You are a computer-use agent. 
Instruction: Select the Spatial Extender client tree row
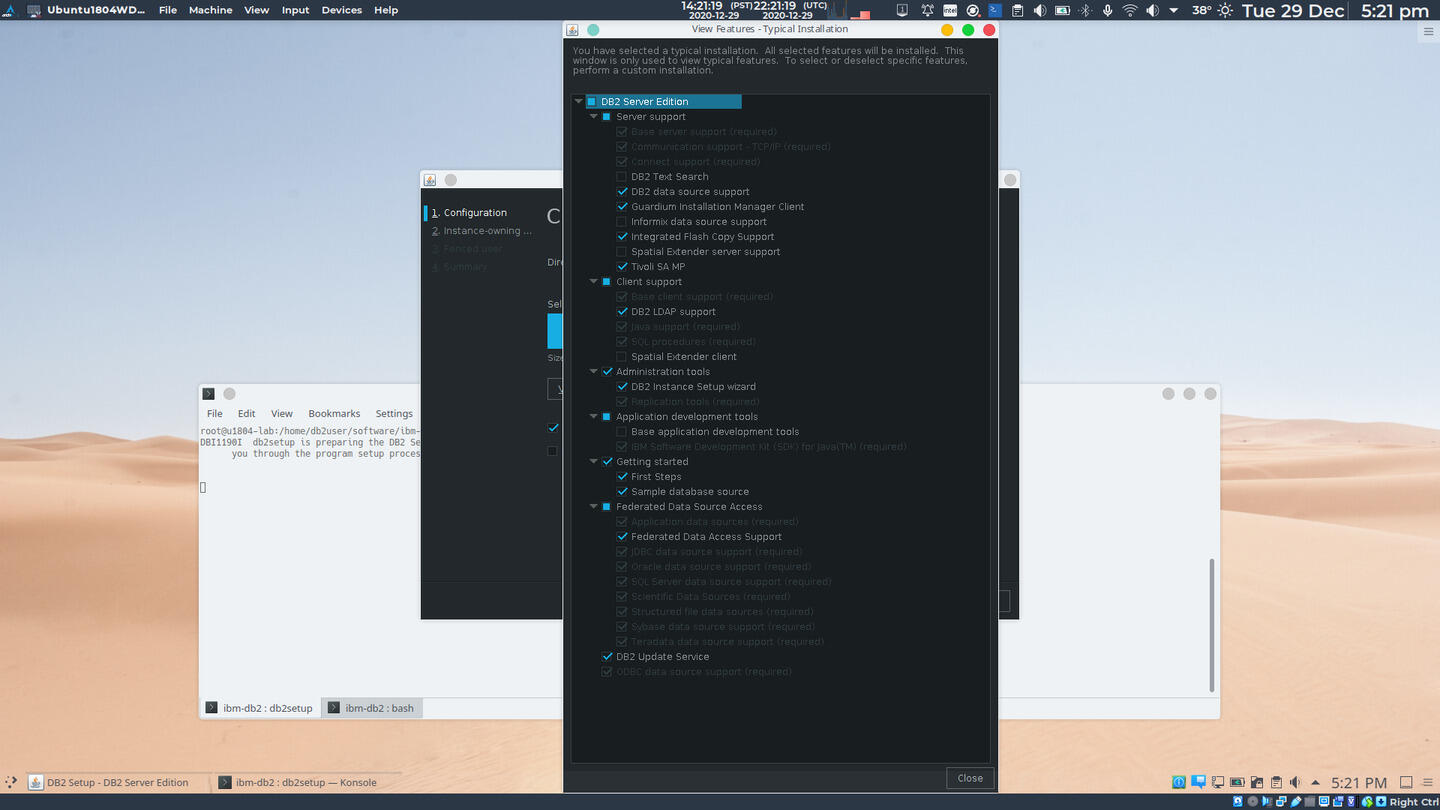point(684,357)
